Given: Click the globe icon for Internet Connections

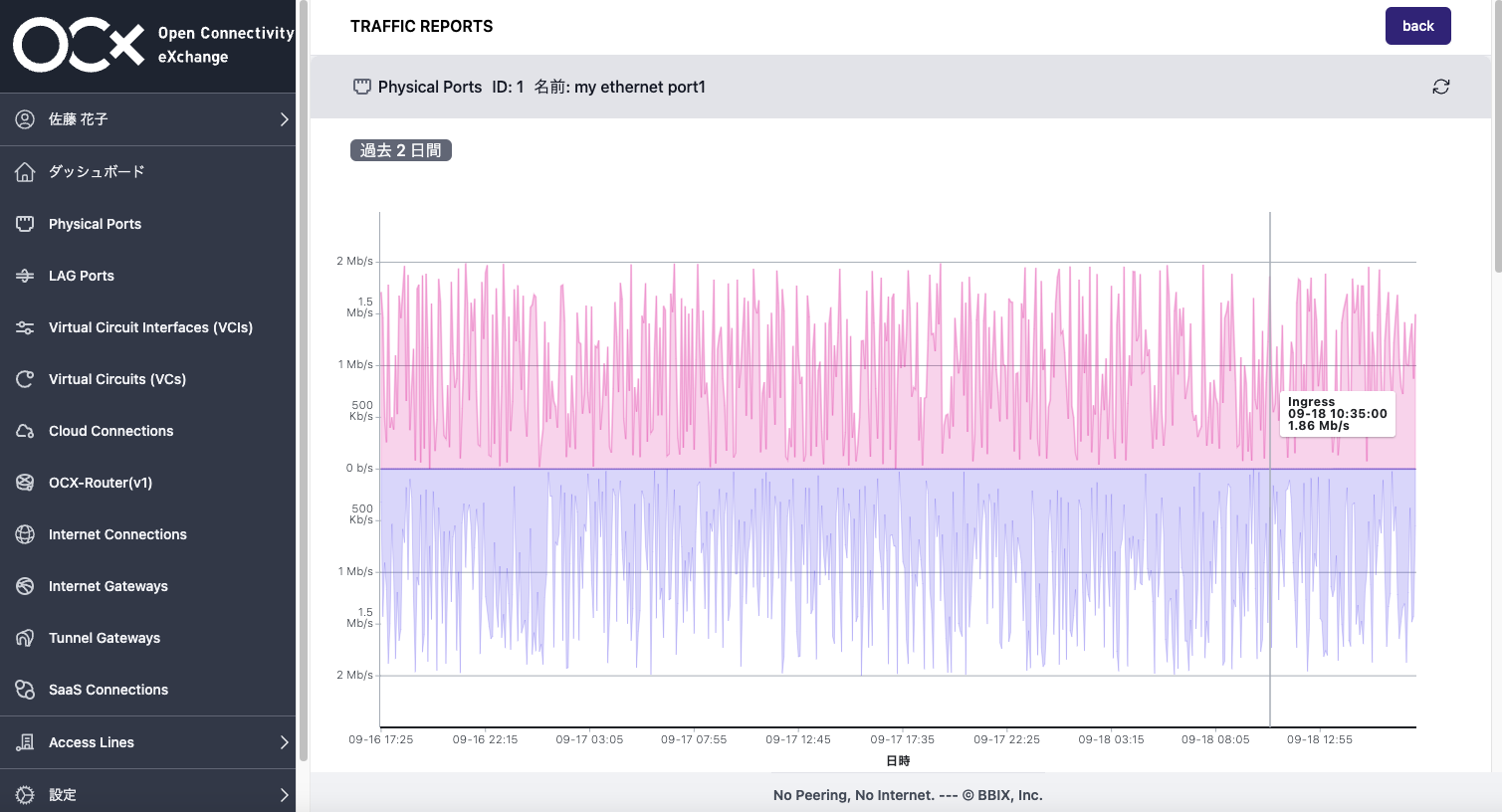Looking at the screenshot, I should pos(25,534).
